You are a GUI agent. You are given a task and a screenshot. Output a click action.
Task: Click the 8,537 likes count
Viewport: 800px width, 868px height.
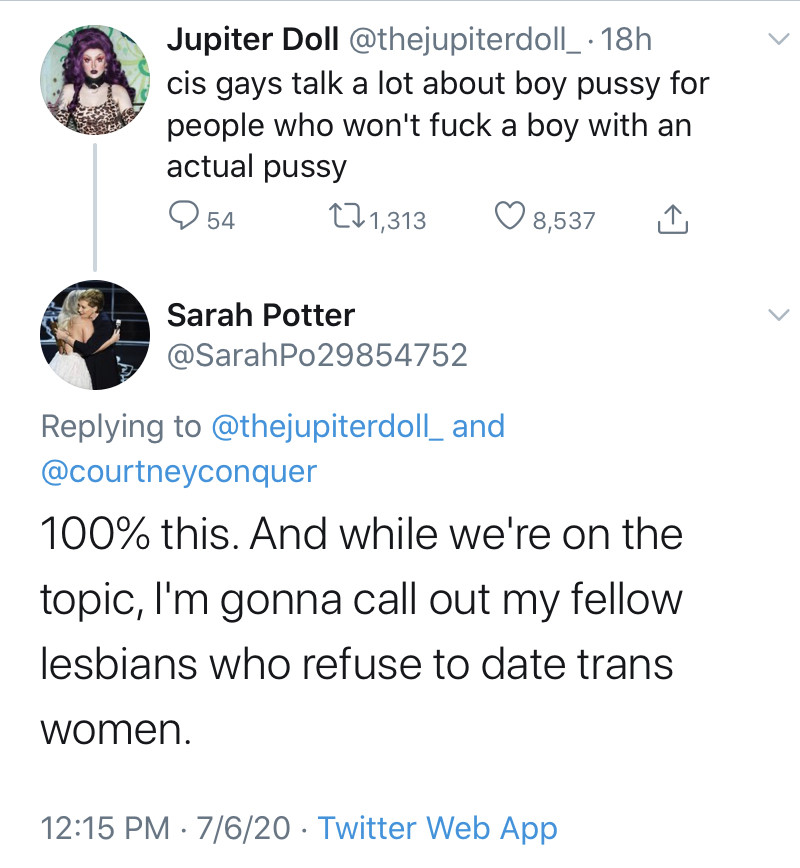click(x=564, y=220)
